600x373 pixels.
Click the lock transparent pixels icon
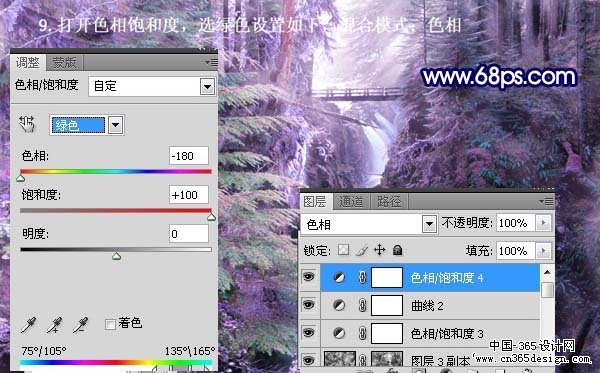coord(343,250)
